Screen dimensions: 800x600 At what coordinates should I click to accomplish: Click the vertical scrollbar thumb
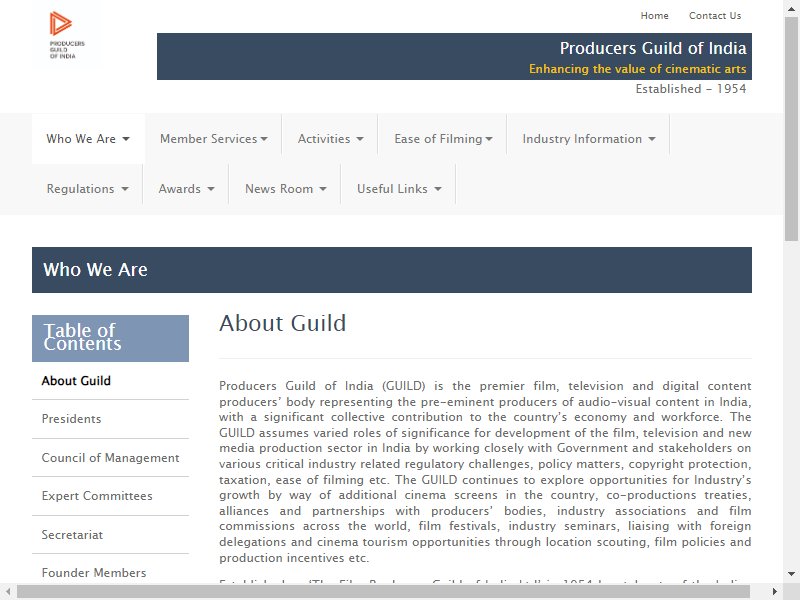pyautogui.click(x=791, y=129)
